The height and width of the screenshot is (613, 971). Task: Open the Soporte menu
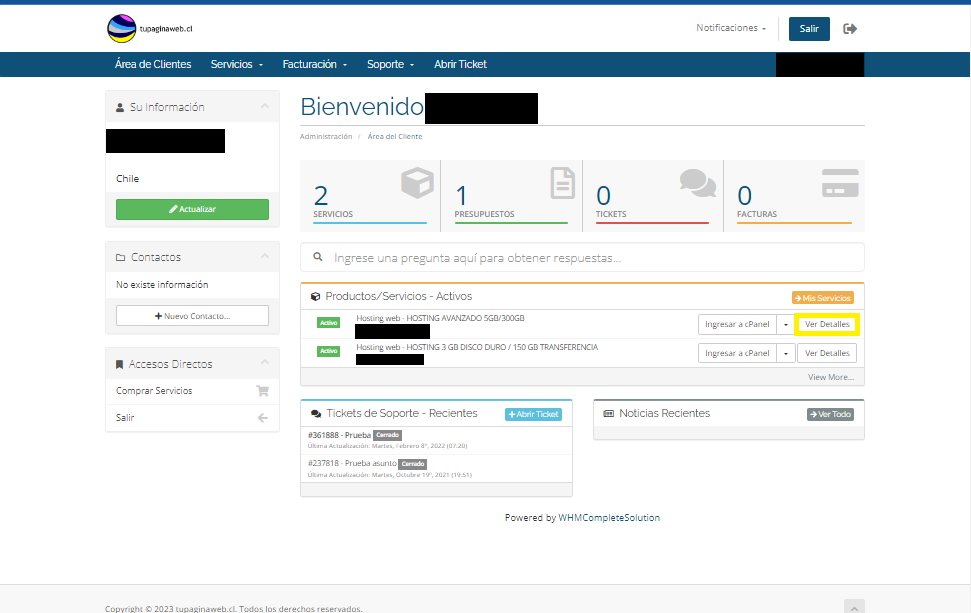pyautogui.click(x=390, y=64)
